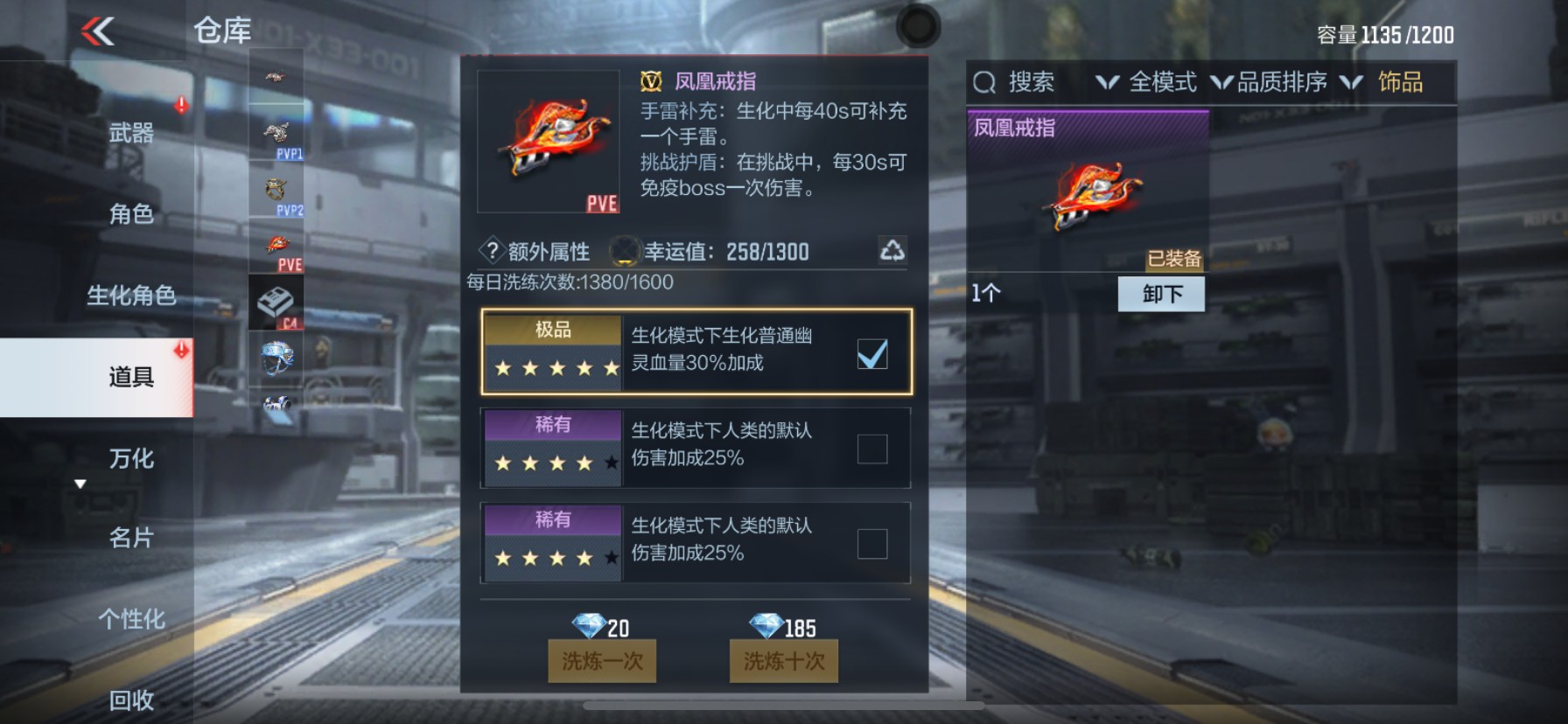Check the first 稀有 attribute checkbox
Viewport: 1568px width, 724px height.
tap(872, 449)
